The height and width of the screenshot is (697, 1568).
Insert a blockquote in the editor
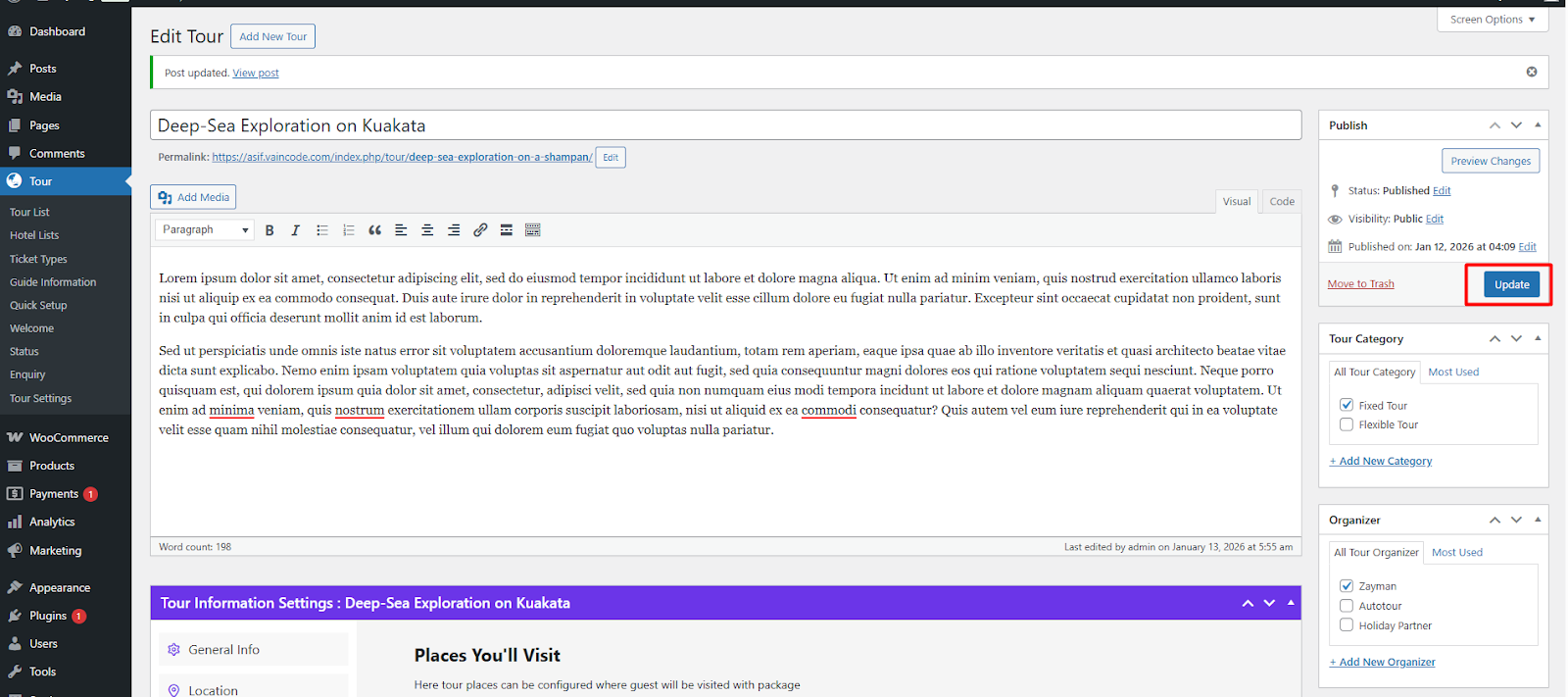pyautogui.click(x=374, y=230)
